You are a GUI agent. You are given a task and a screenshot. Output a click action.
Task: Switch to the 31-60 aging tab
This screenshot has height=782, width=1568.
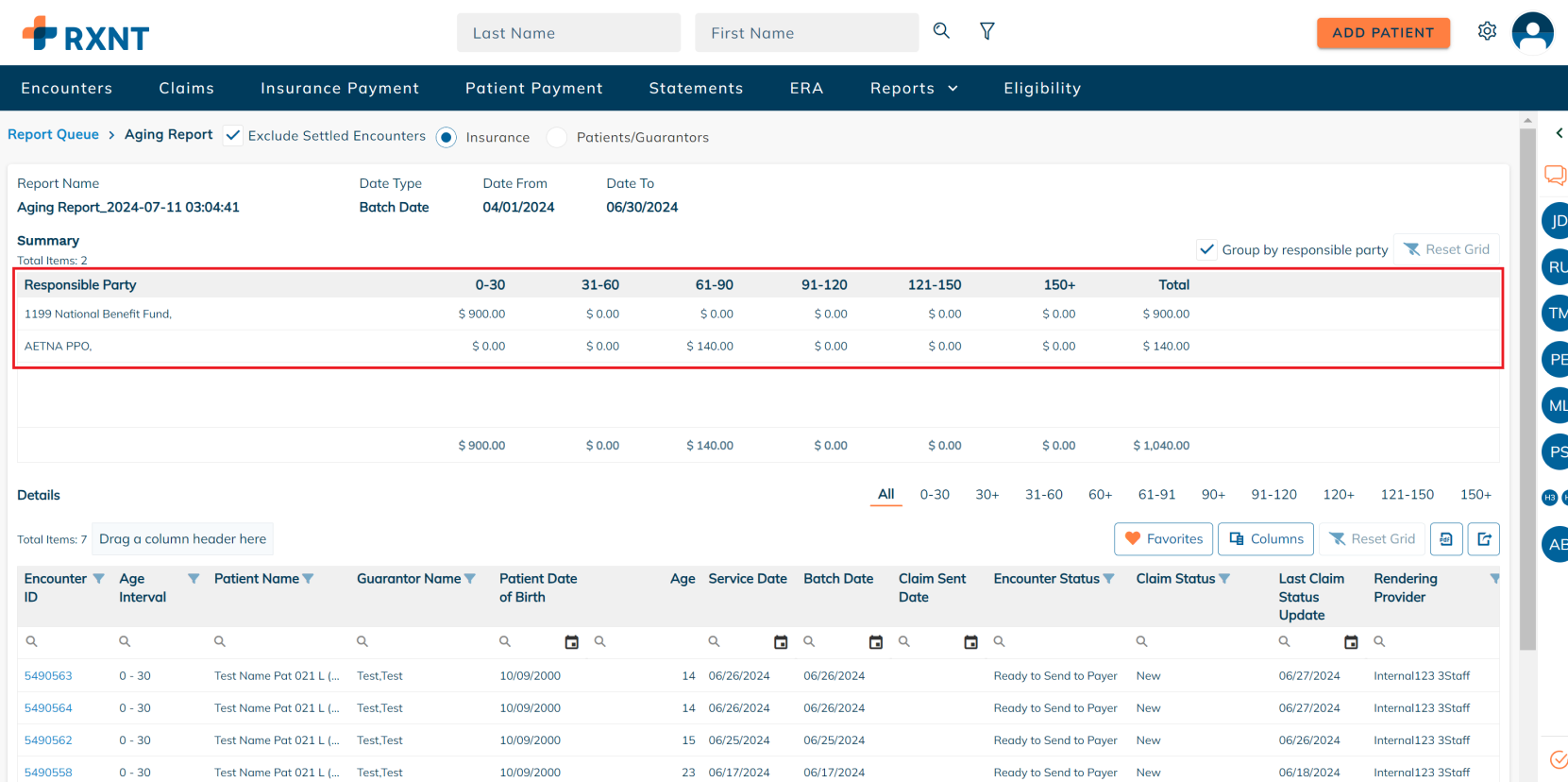[1043, 495]
